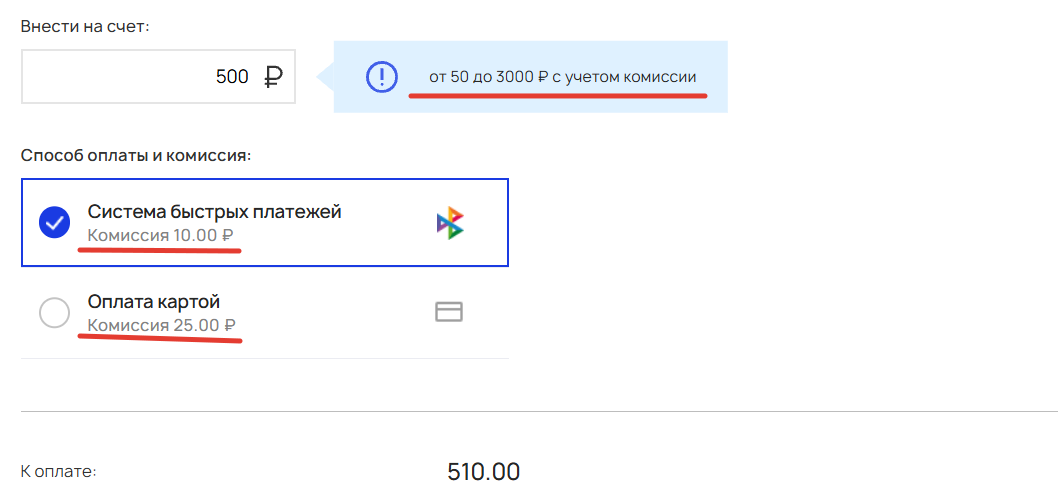Click the Внести на счет label
The image size is (1064, 493).
click(85, 26)
